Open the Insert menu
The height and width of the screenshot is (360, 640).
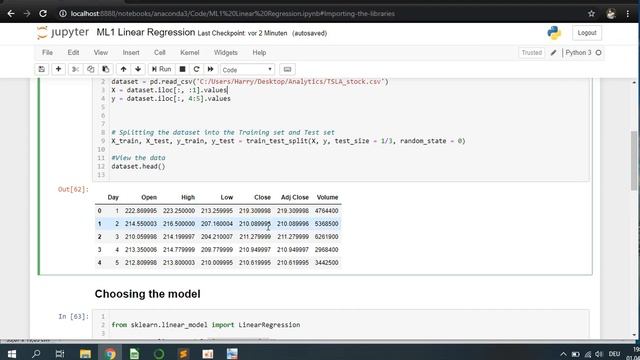point(131,53)
